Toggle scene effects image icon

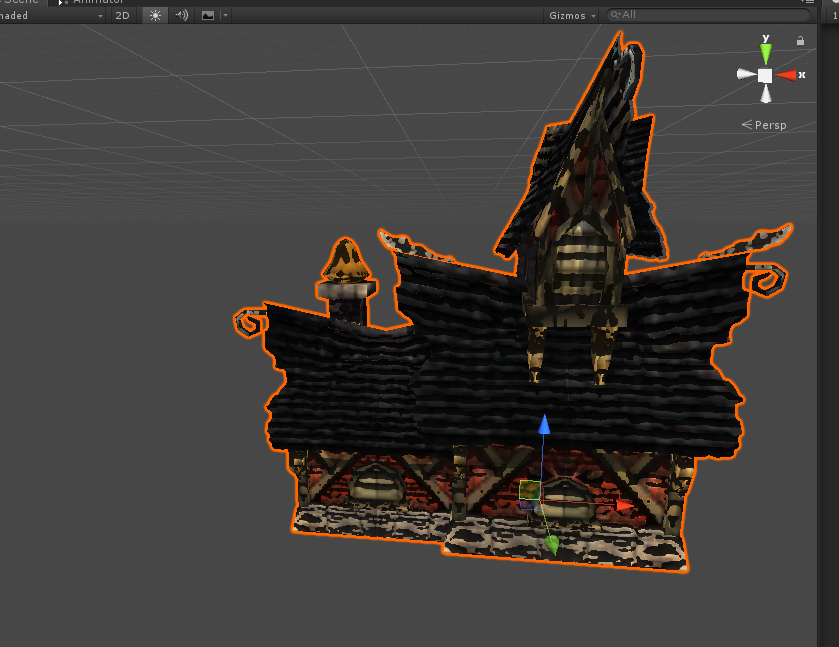[208, 16]
